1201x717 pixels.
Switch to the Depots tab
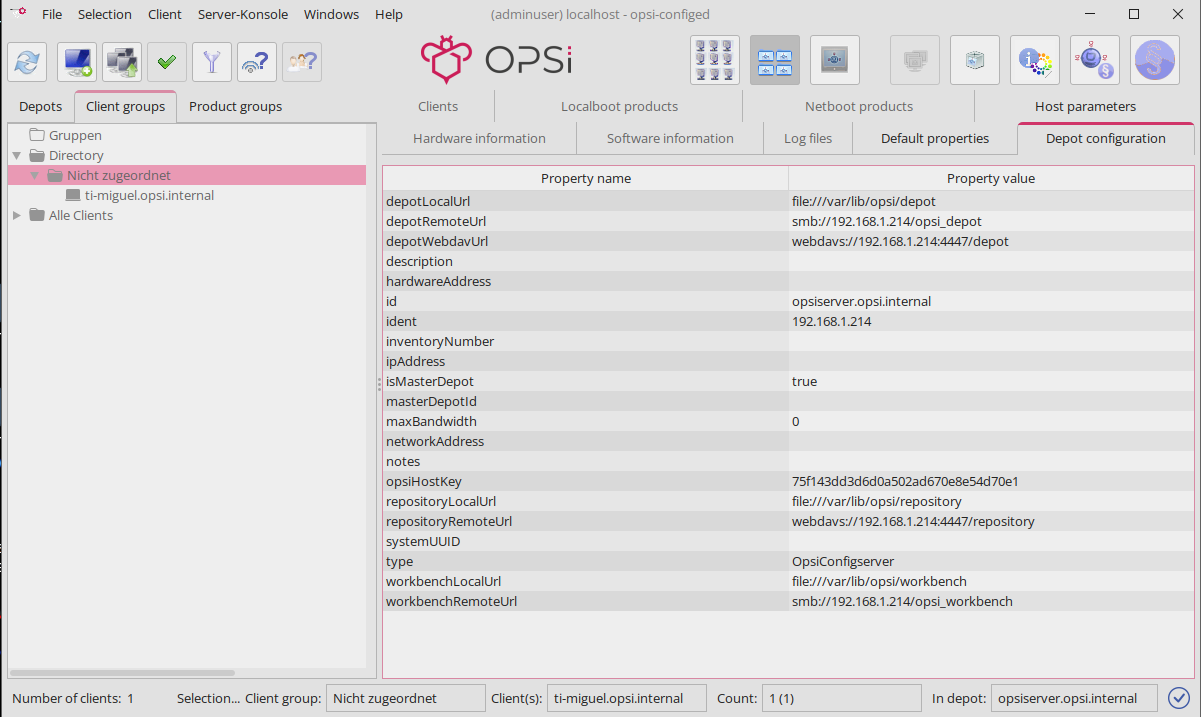(x=41, y=106)
